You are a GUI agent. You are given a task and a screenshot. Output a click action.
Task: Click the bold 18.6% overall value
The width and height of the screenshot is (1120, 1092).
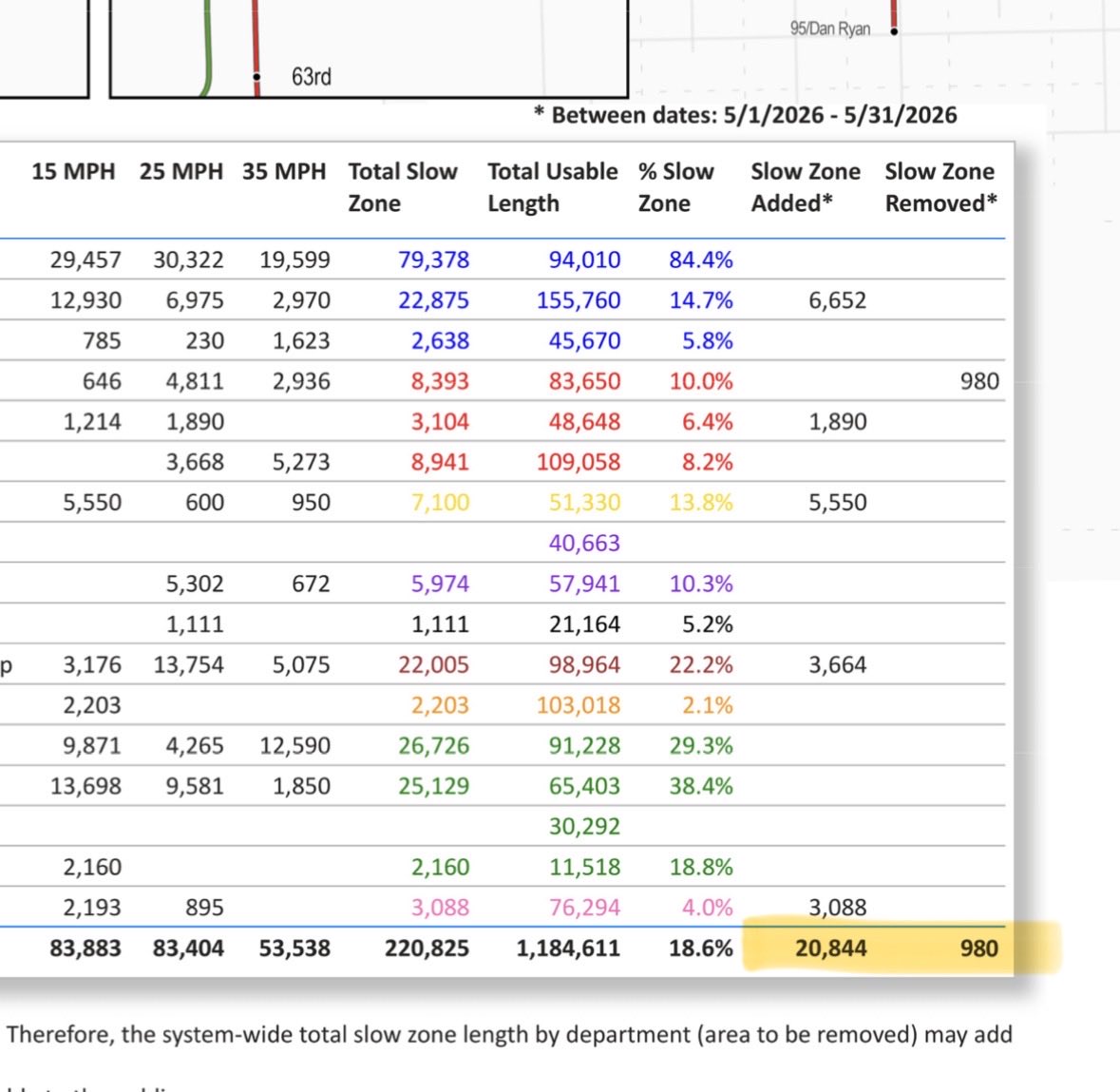coord(701,948)
